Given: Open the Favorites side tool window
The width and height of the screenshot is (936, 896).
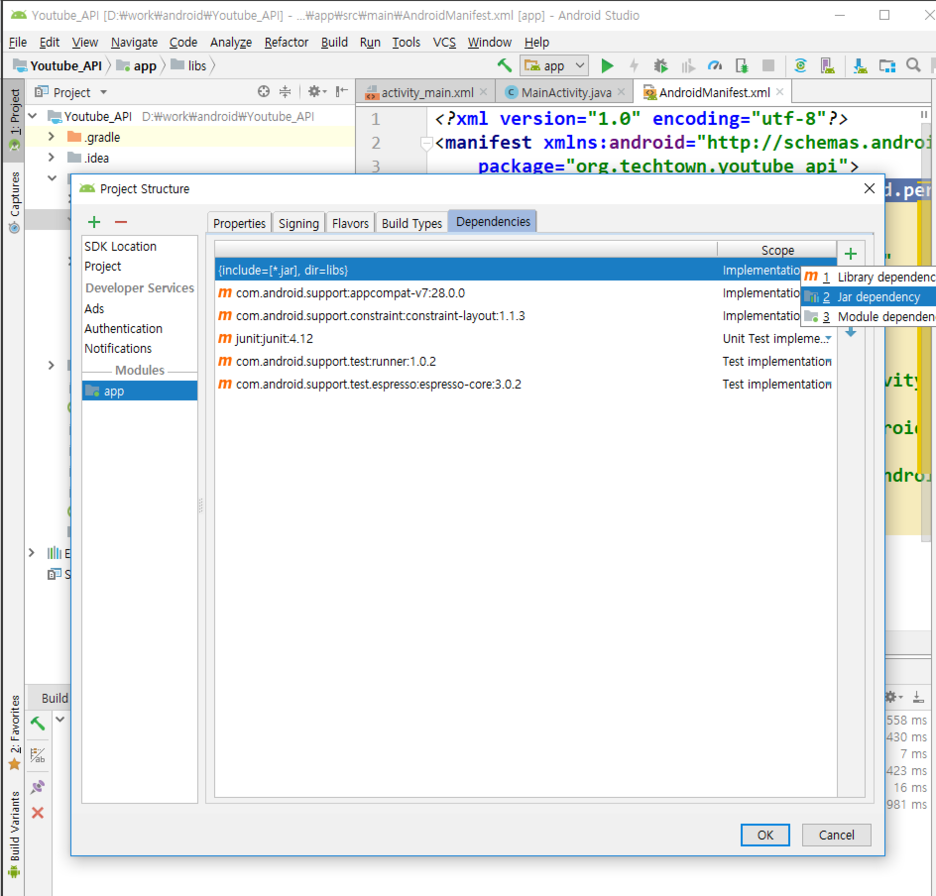Looking at the screenshot, I should tap(14, 731).
